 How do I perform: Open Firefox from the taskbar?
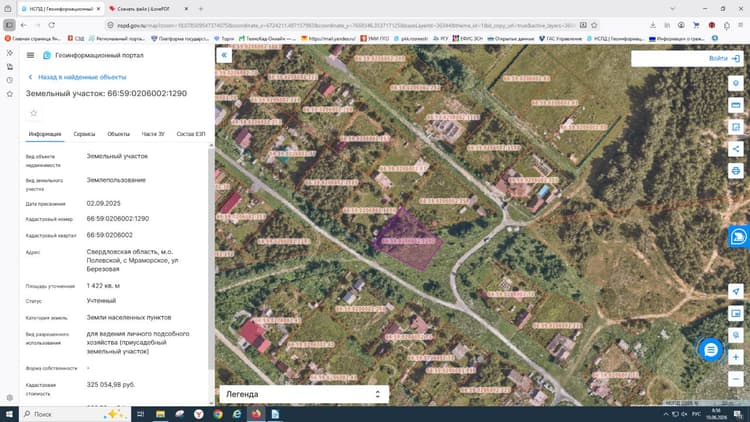(x=256, y=414)
